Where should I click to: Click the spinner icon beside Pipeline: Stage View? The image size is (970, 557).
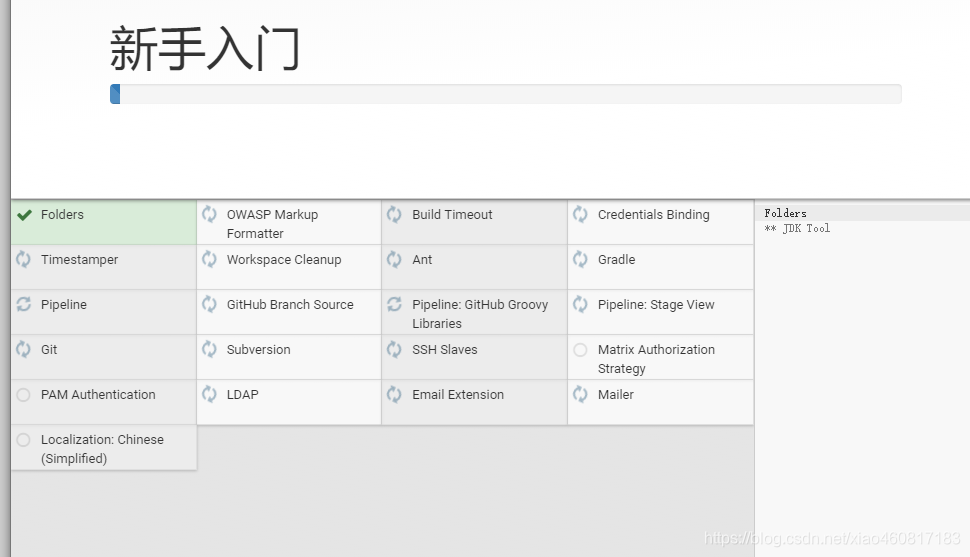[x=580, y=304]
